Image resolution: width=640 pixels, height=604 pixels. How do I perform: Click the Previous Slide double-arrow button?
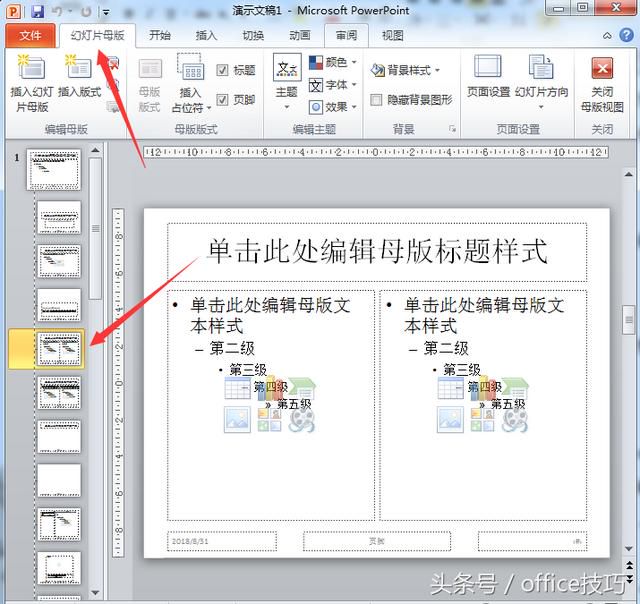coord(629,565)
